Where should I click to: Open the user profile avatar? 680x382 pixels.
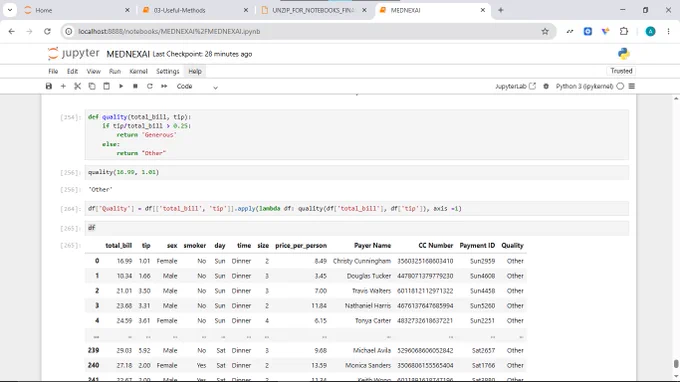(x=650, y=31)
